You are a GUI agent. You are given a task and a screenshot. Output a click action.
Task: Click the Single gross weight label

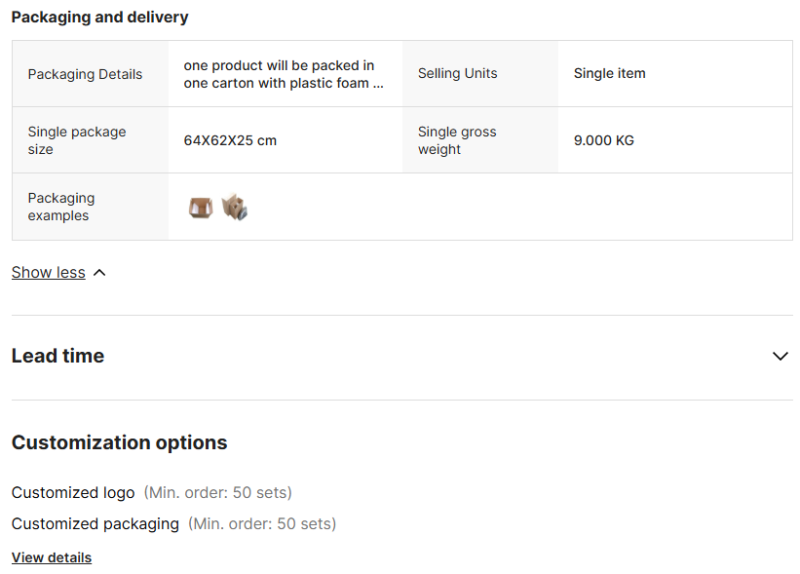coord(457,141)
